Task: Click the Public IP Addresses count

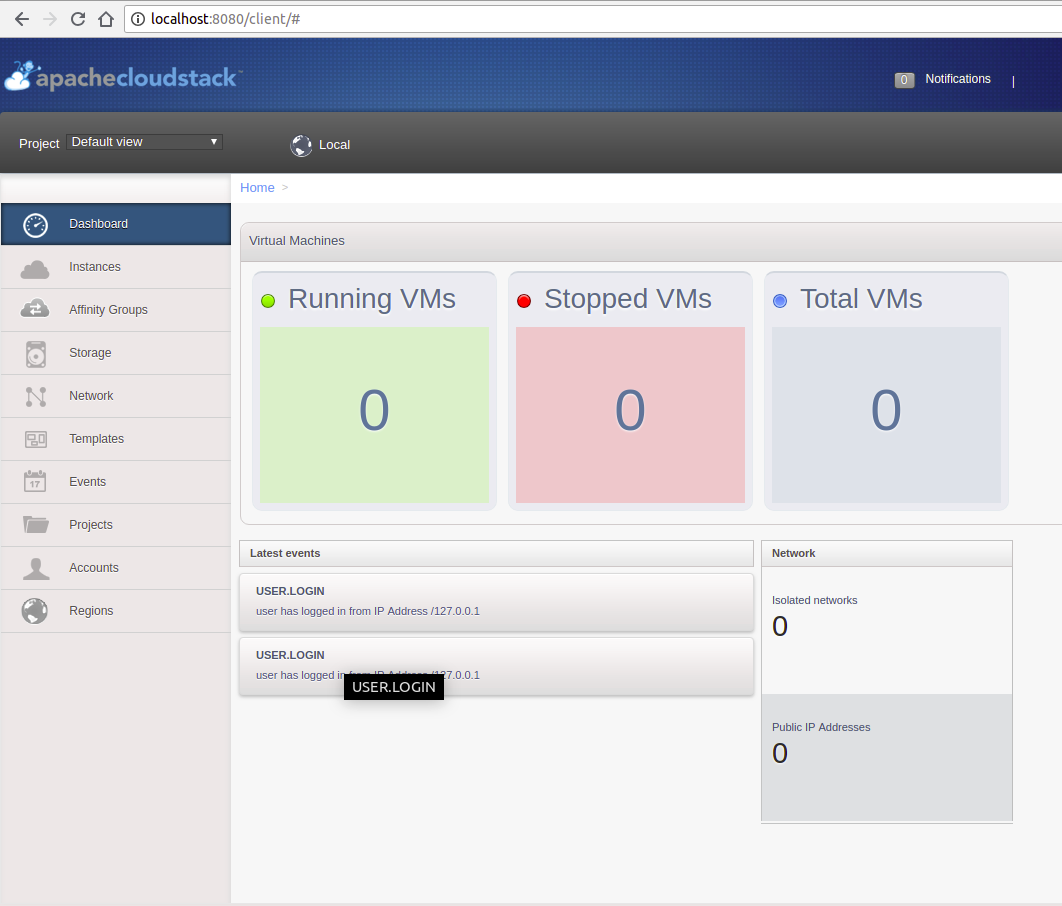Action: (x=780, y=754)
